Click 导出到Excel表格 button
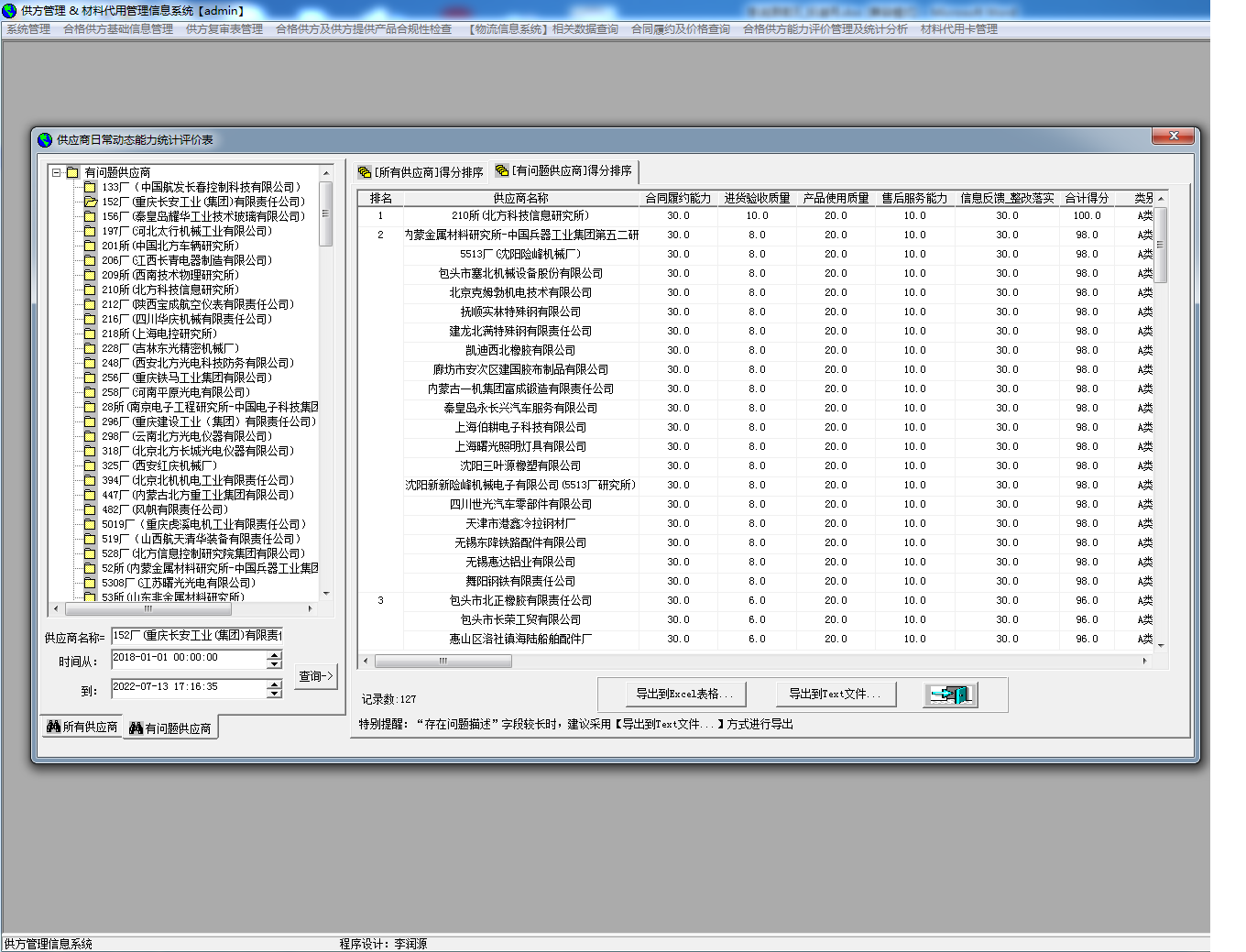 click(x=684, y=694)
